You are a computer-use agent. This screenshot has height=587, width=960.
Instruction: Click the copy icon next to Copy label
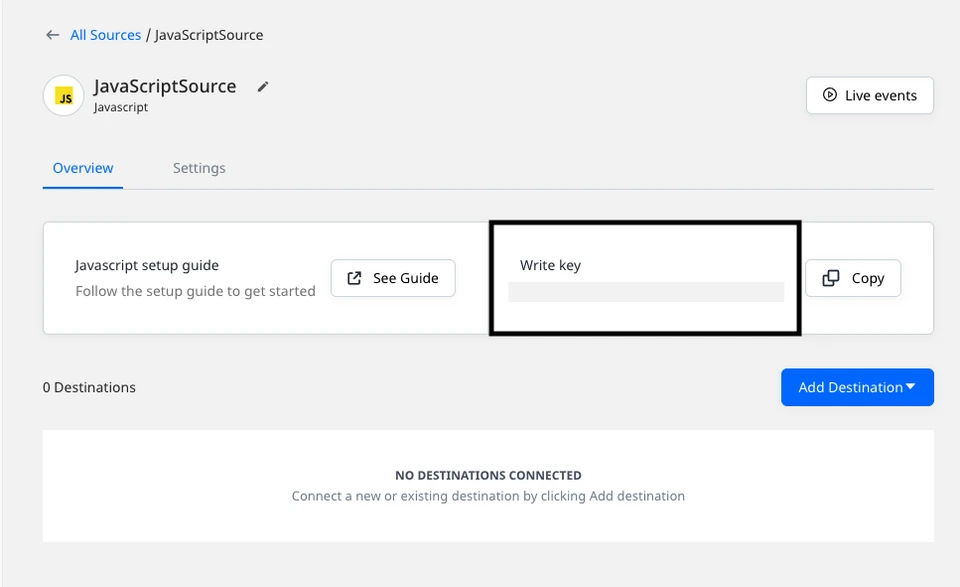831,278
